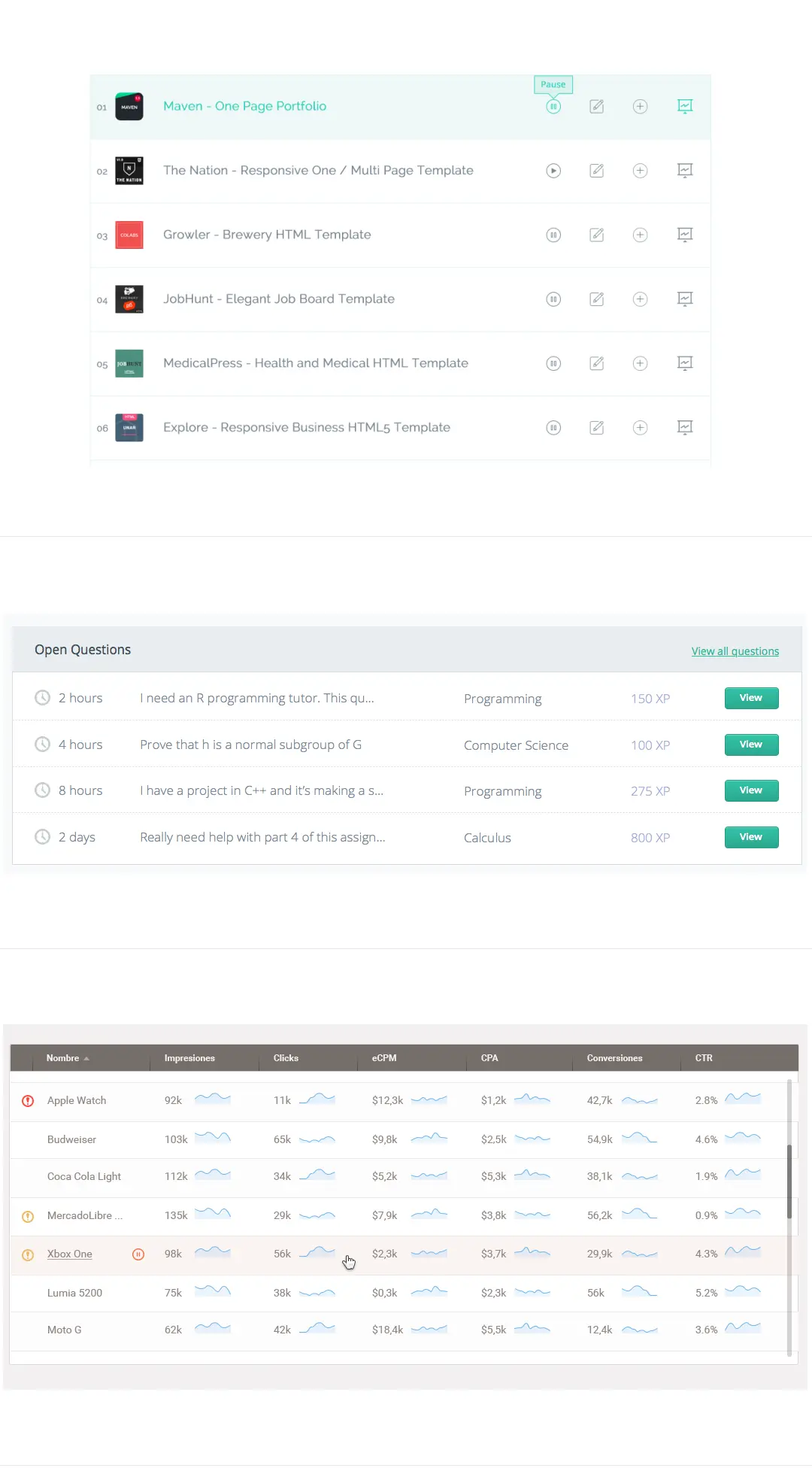Click add icon in The Nation row
The height and width of the screenshot is (1468, 812).
[x=640, y=171]
